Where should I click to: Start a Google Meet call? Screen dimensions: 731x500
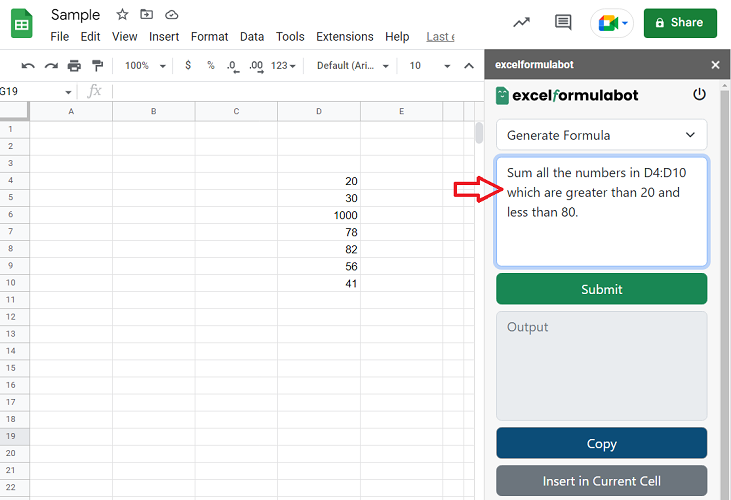(x=608, y=23)
